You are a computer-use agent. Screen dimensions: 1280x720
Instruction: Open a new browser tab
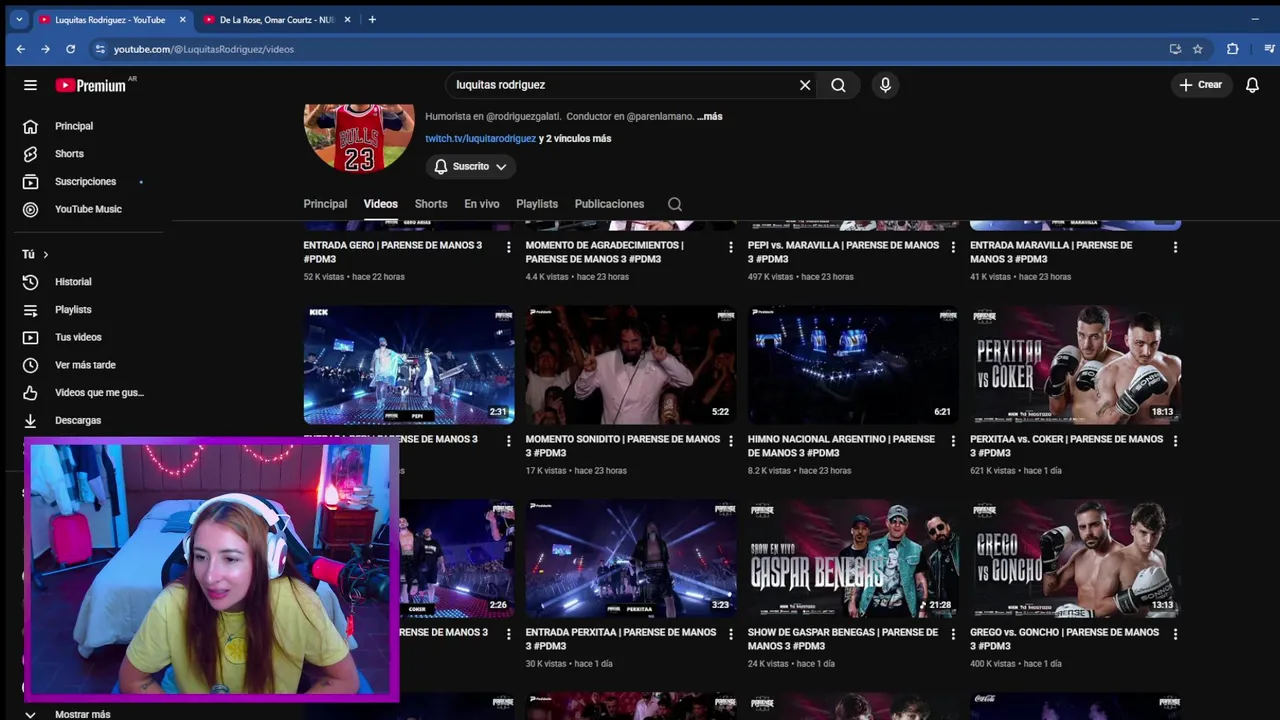tap(372, 19)
